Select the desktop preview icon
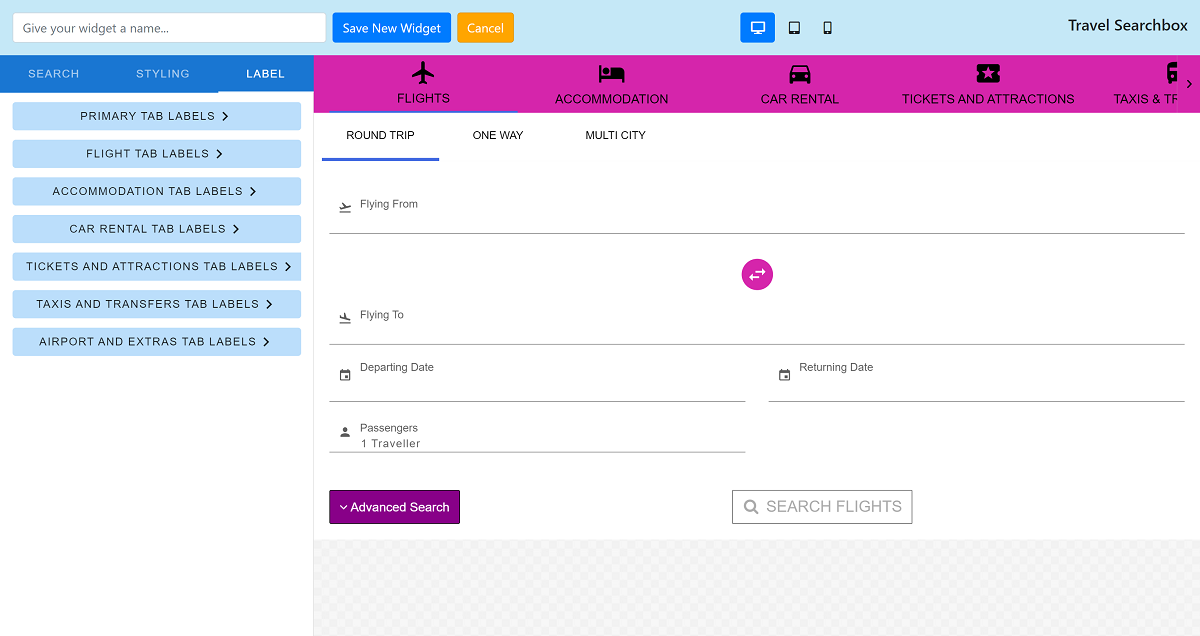 (757, 28)
